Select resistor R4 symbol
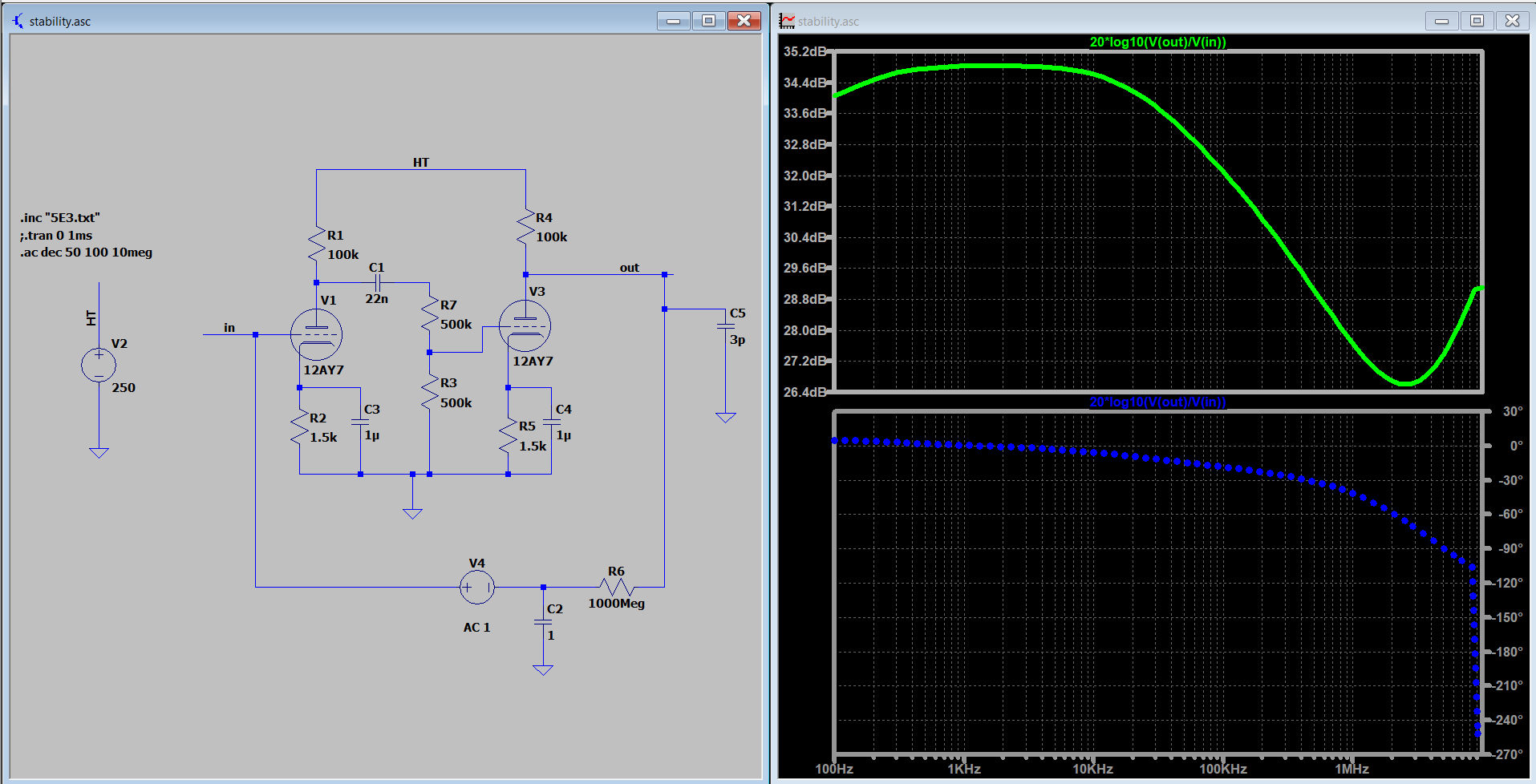This screenshot has width=1536, height=784. click(525, 228)
